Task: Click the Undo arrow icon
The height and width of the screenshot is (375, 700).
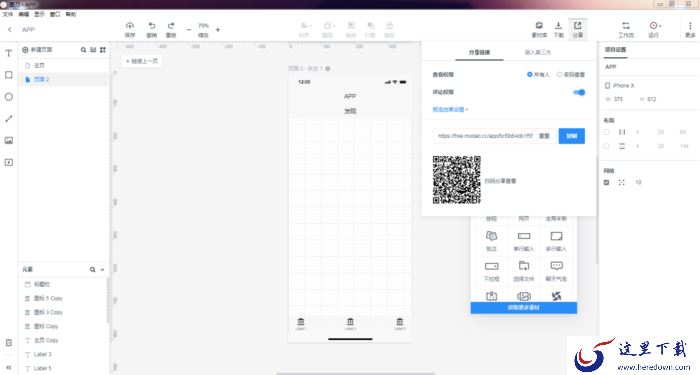Action: tap(152, 25)
